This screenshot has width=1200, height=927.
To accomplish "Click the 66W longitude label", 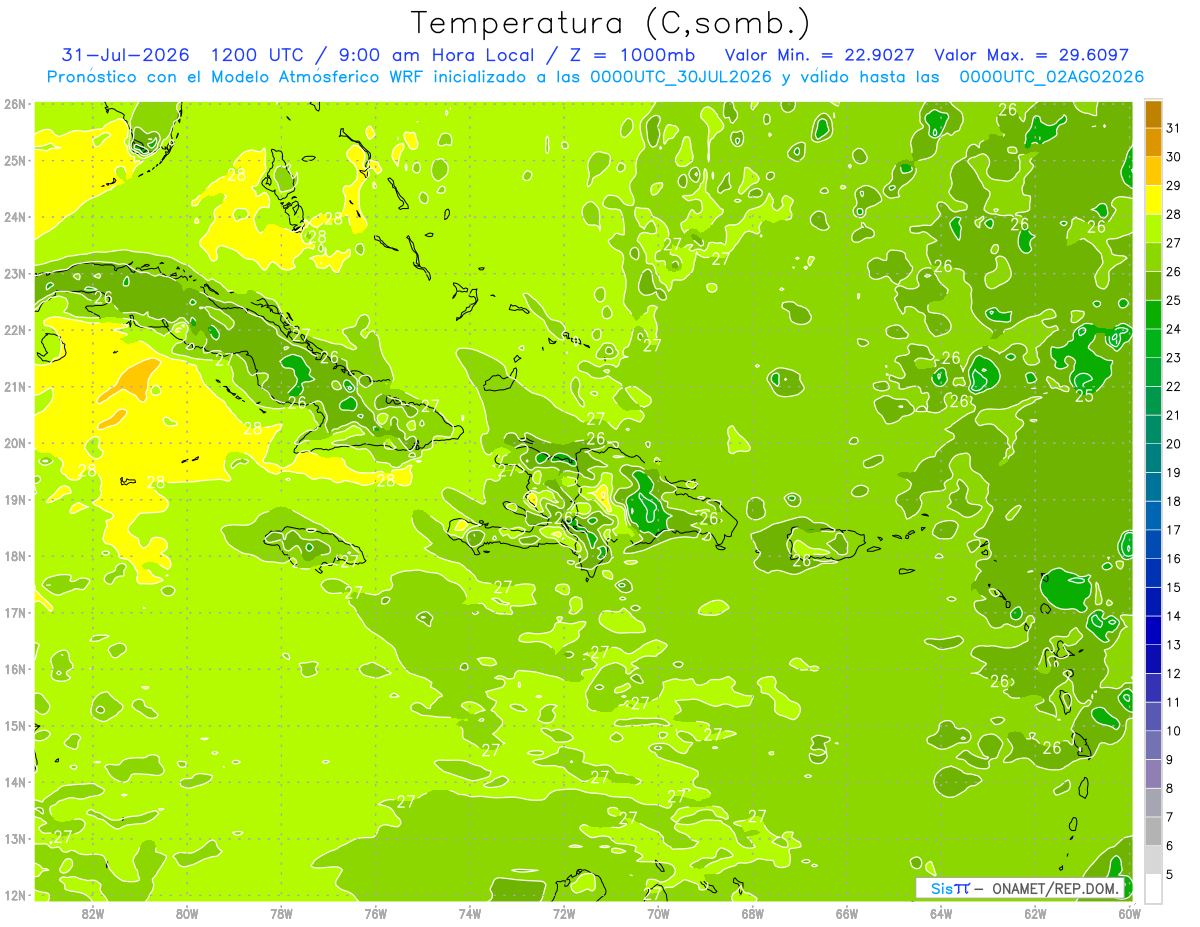I will tap(846, 913).
